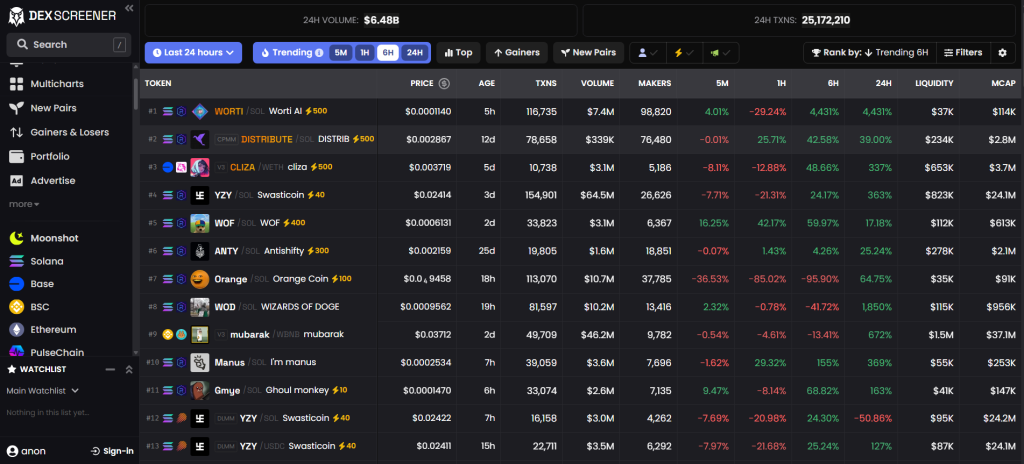The height and width of the screenshot is (464, 1024).
Task: Toggle the boosted lightning filter checkbox
Action: [x=684, y=53]
